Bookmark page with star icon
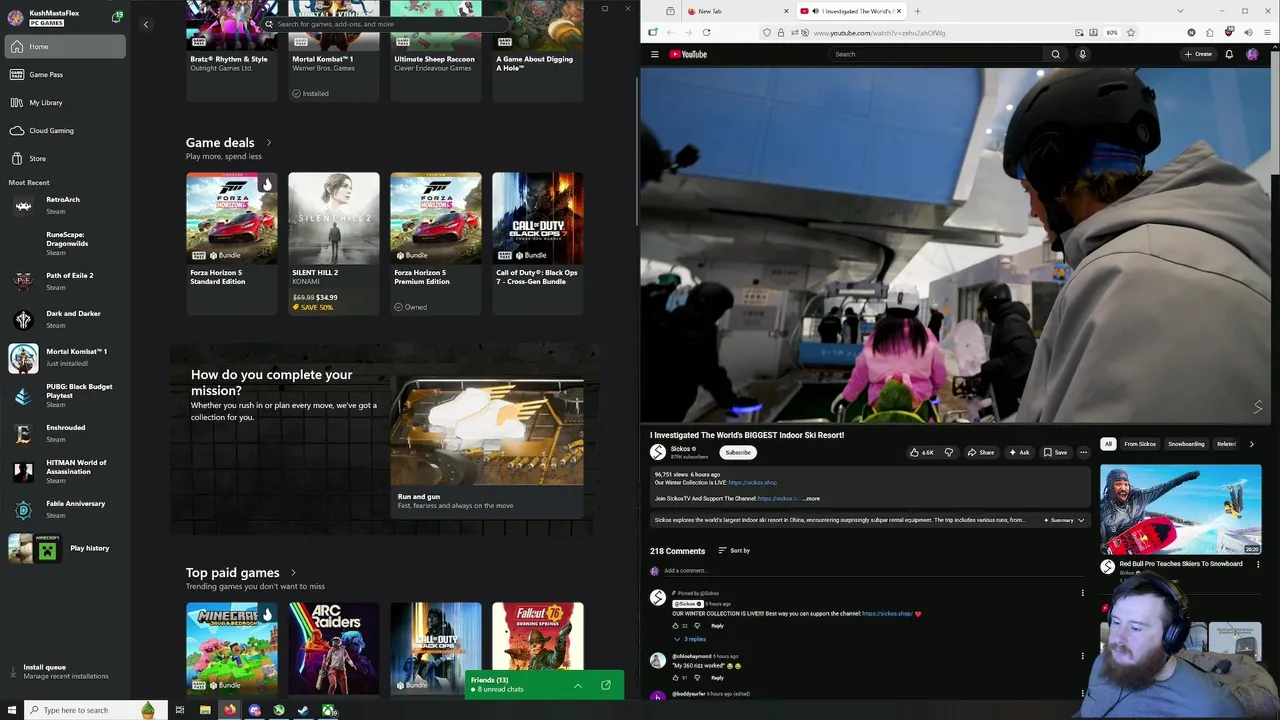1280x720 pixels. [x=1131, y=33]
